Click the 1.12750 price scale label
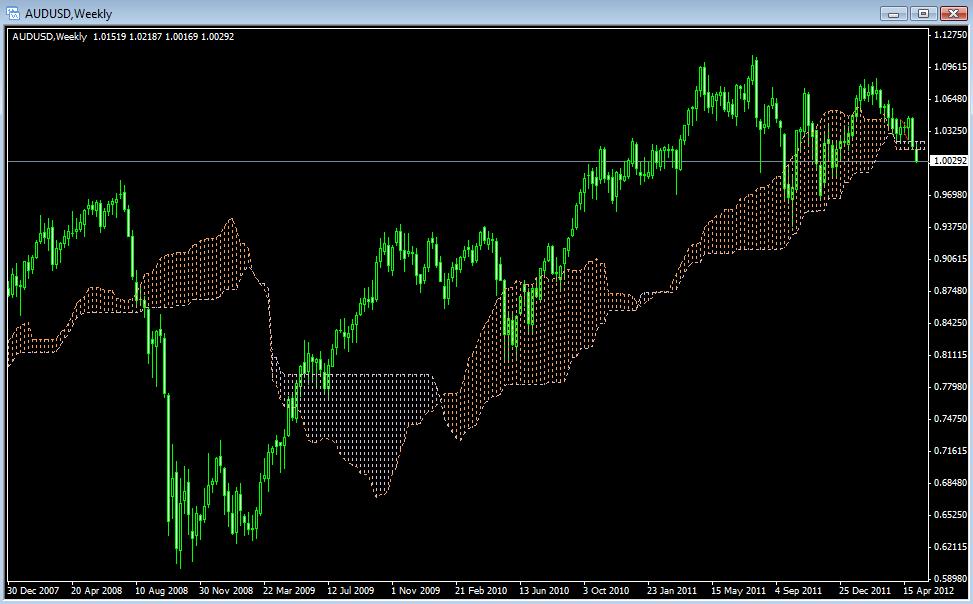This screenshot has width=973, height=604. tap(950, 35)
